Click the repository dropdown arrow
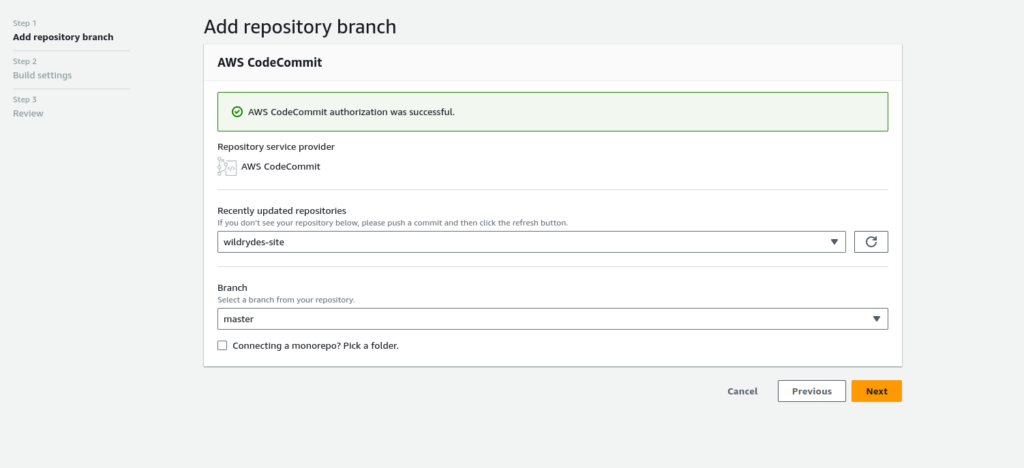The width and height of the screenshot is (1024, 468). click(x=834, y=242)
